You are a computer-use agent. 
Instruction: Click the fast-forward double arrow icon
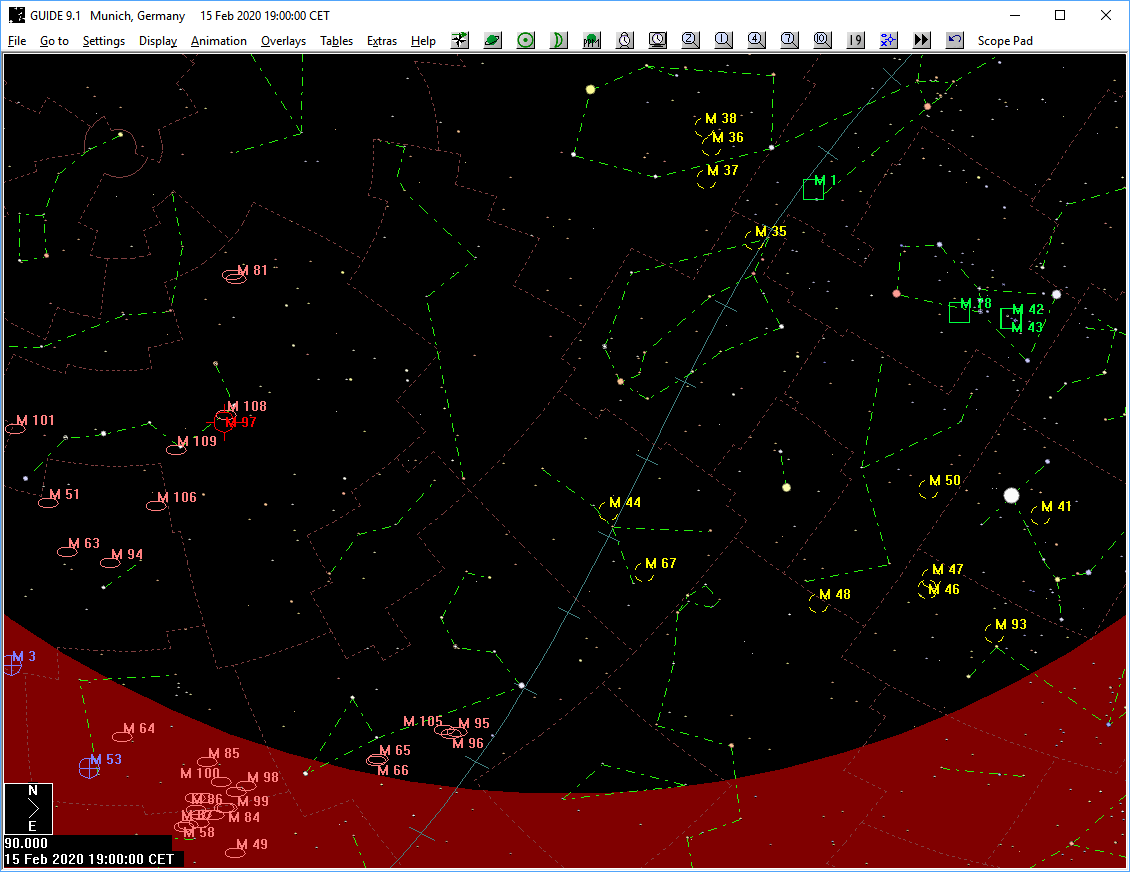[921, 40]
